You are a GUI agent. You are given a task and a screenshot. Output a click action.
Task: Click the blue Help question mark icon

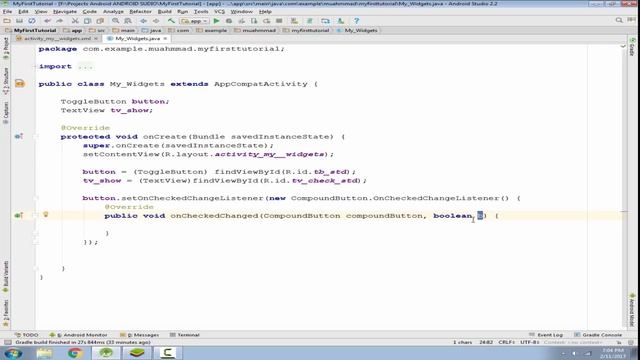pos(356,21)
